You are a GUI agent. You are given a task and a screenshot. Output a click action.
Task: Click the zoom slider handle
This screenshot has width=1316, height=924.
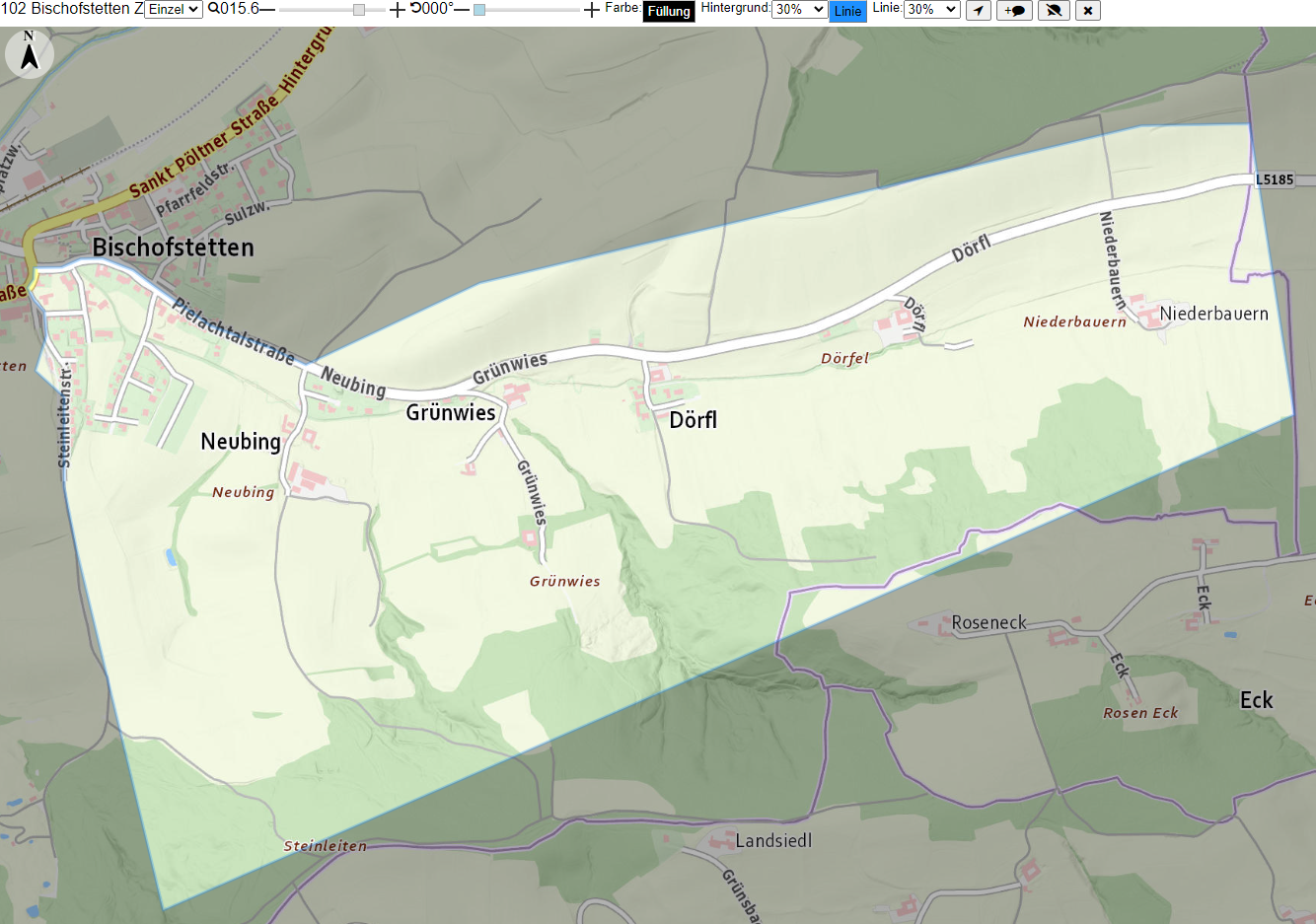click(x=359, y=10)
